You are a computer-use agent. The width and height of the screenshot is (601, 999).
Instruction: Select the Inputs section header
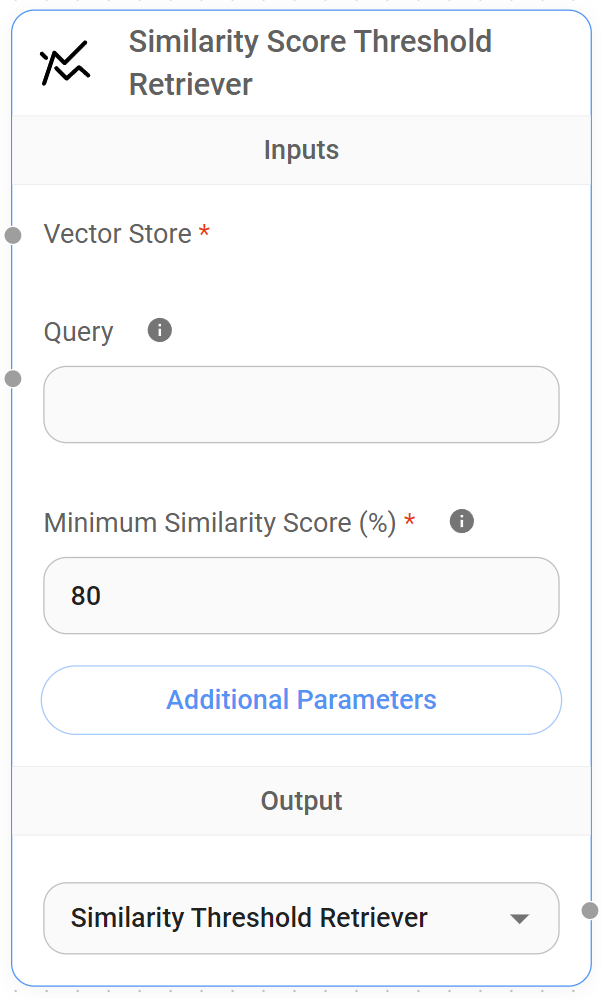(301, 149)
